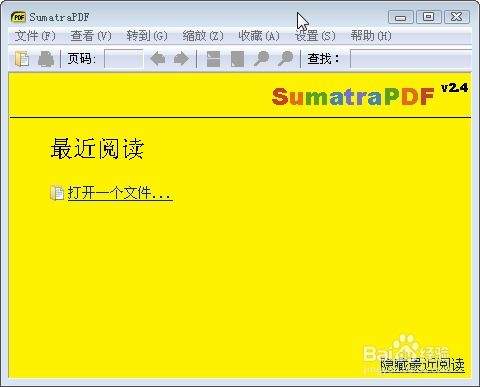Click the 页码 page number input box

tap(123, 59)
